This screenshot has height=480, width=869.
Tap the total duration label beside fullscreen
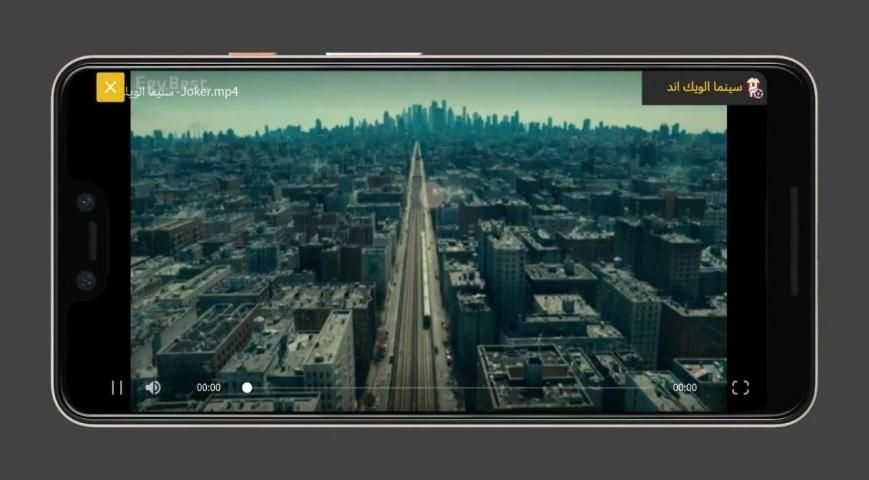(685, 388)
